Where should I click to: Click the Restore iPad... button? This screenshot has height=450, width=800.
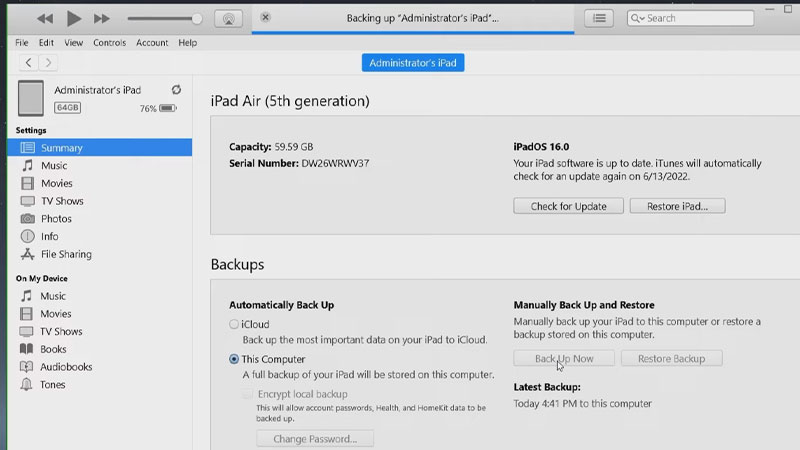tap(677, 206)
